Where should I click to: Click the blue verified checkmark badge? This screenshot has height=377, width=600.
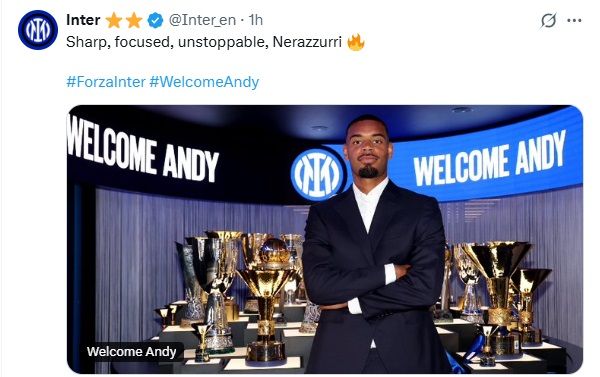point(155,20)
